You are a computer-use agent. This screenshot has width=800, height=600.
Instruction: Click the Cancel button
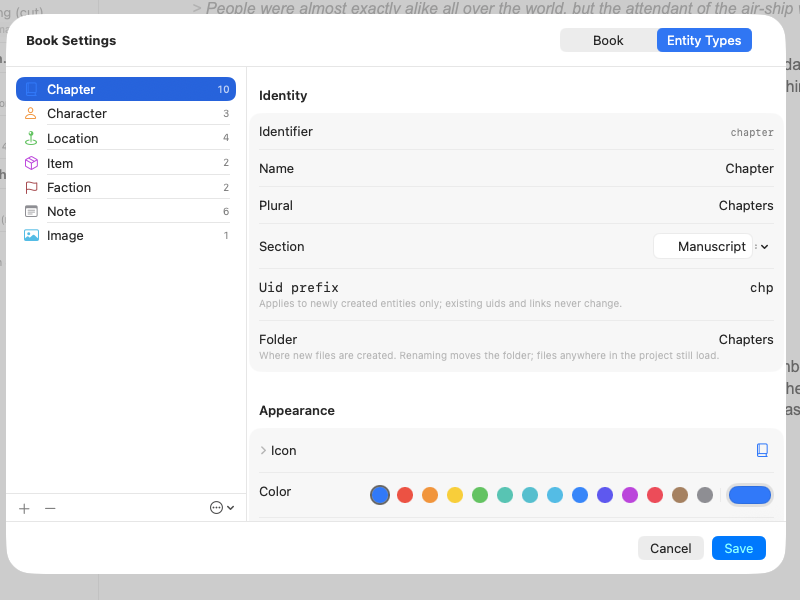(x=670, y=548)
